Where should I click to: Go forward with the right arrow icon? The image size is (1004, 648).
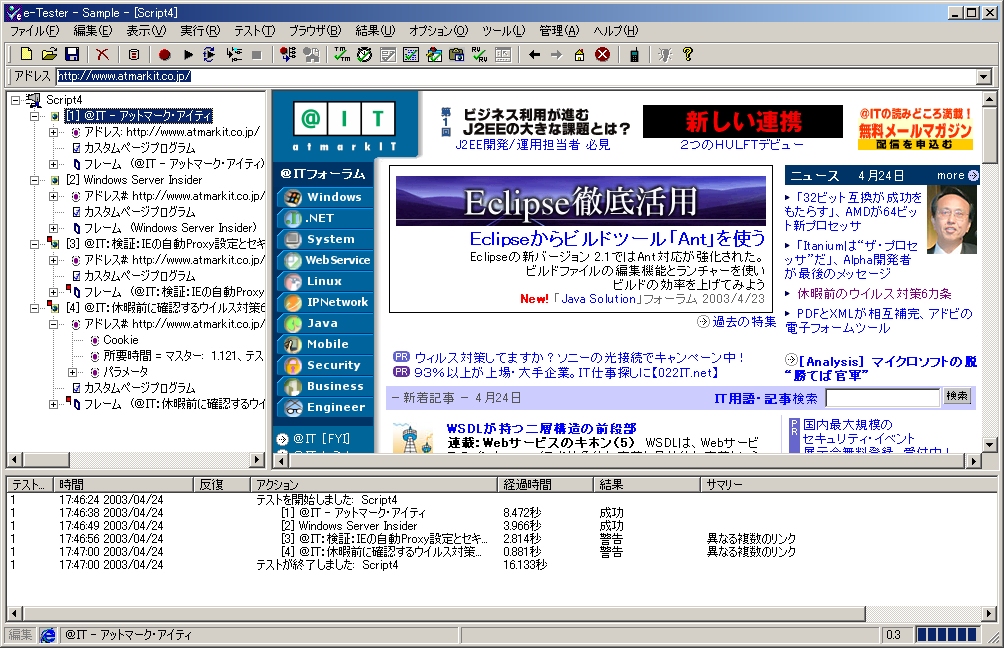point(556,54)
